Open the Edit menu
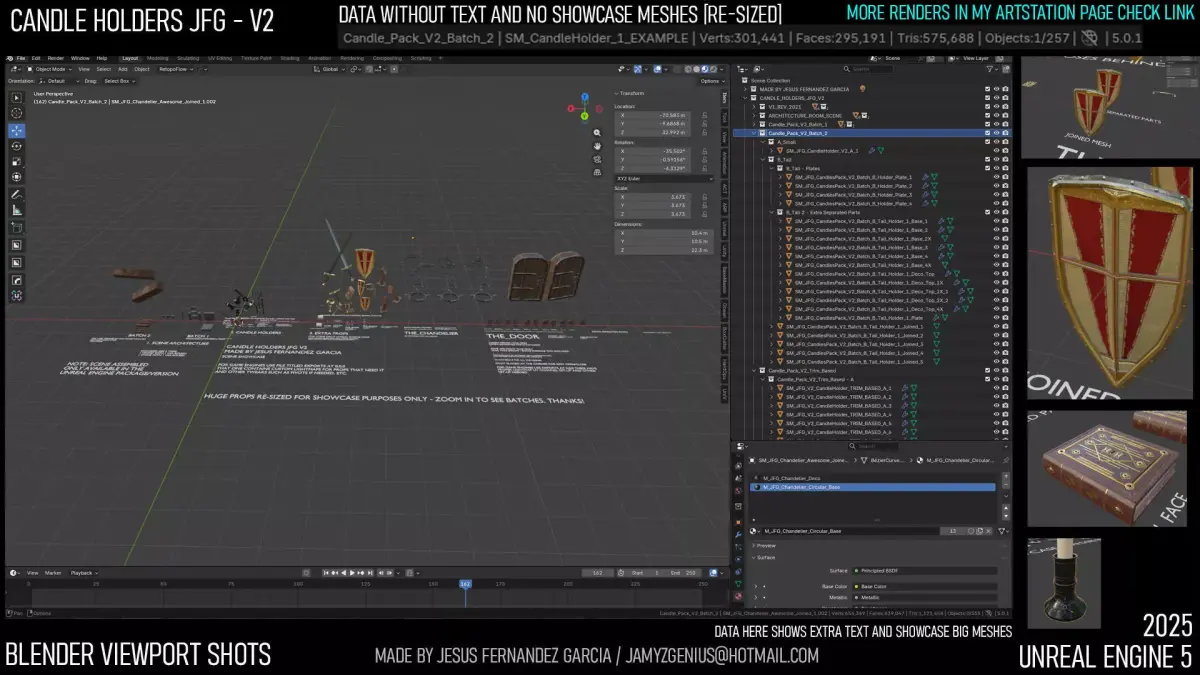Viewport: 1200px width, 675px height. (x=36, y=58)
